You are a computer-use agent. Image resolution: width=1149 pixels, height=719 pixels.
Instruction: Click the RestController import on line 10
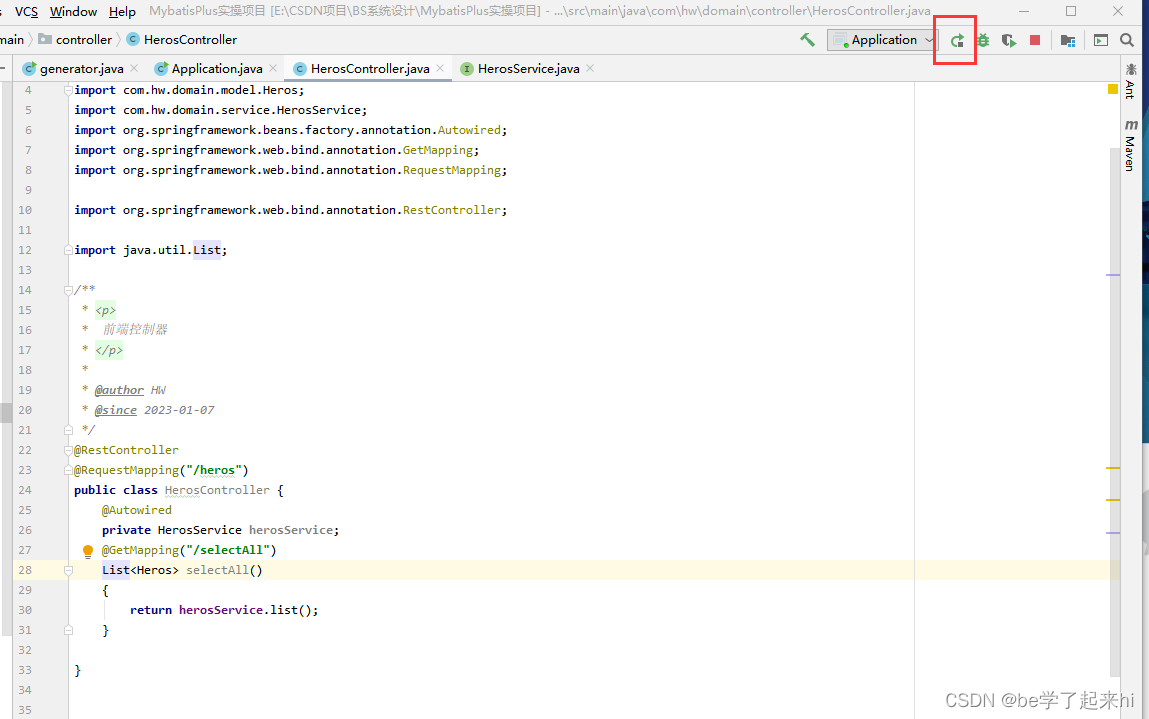pyautogui.click(x=451, y=210)
